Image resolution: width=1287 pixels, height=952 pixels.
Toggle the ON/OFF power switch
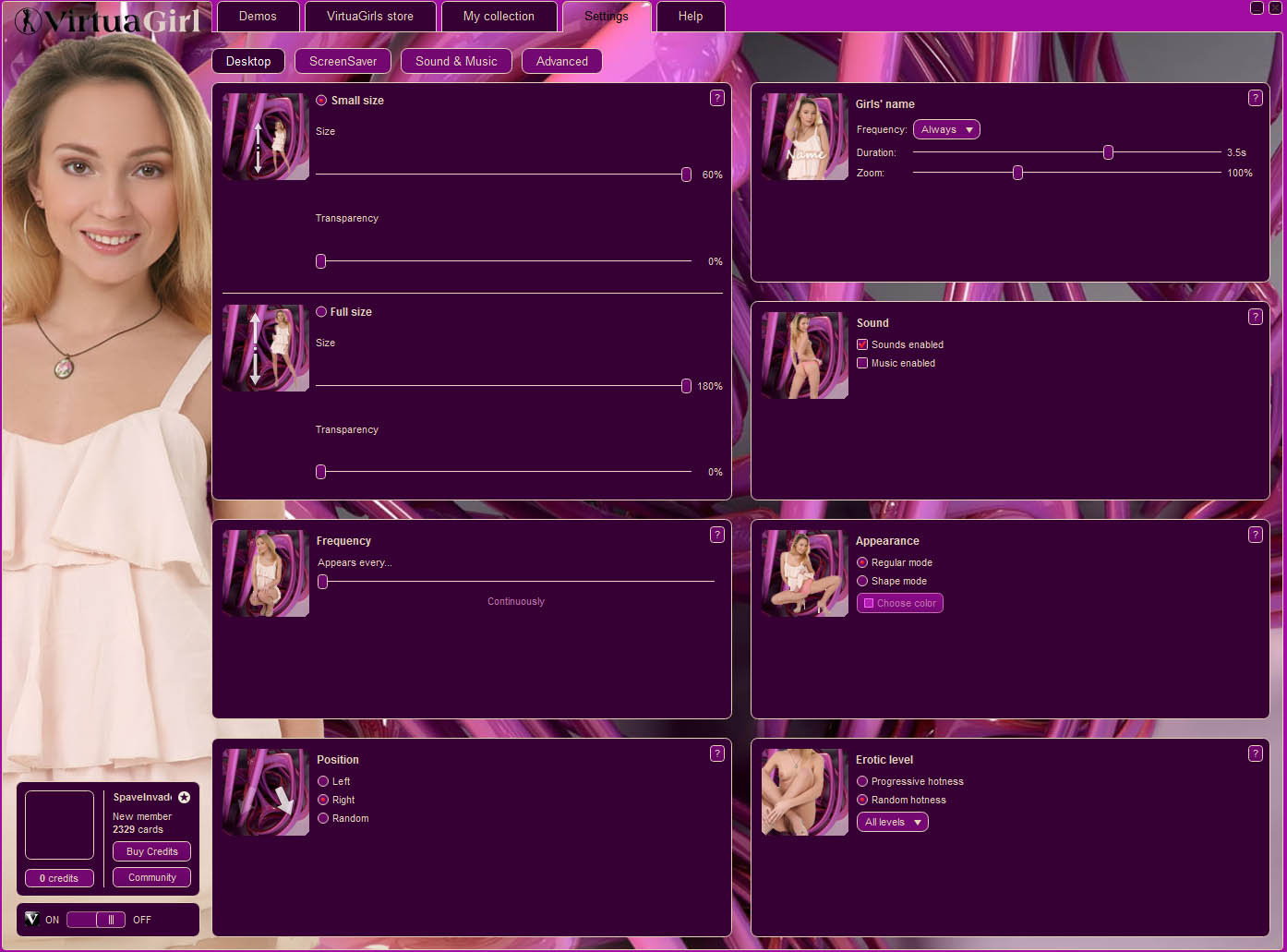pos(96,920)
